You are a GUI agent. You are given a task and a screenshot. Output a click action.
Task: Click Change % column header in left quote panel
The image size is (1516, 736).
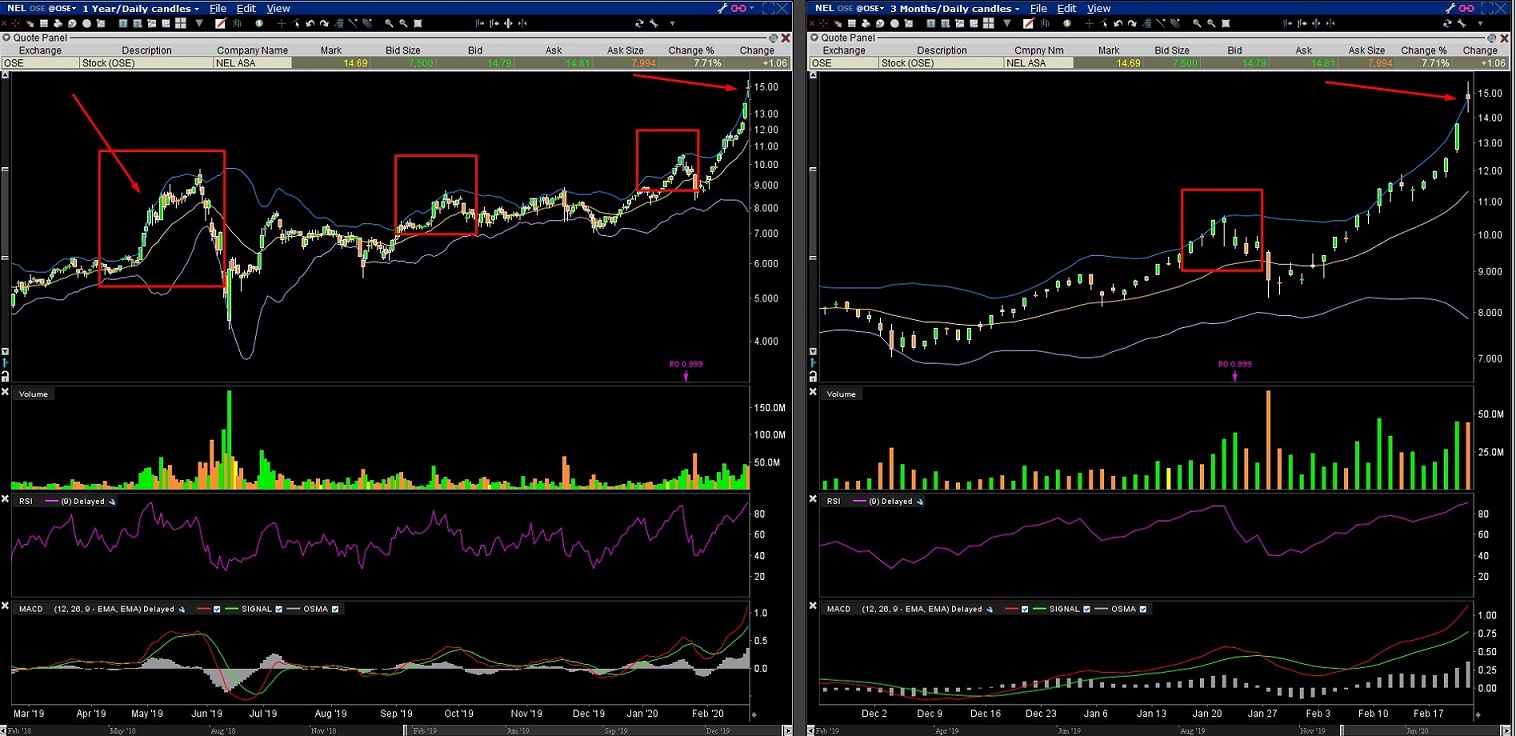692,50
